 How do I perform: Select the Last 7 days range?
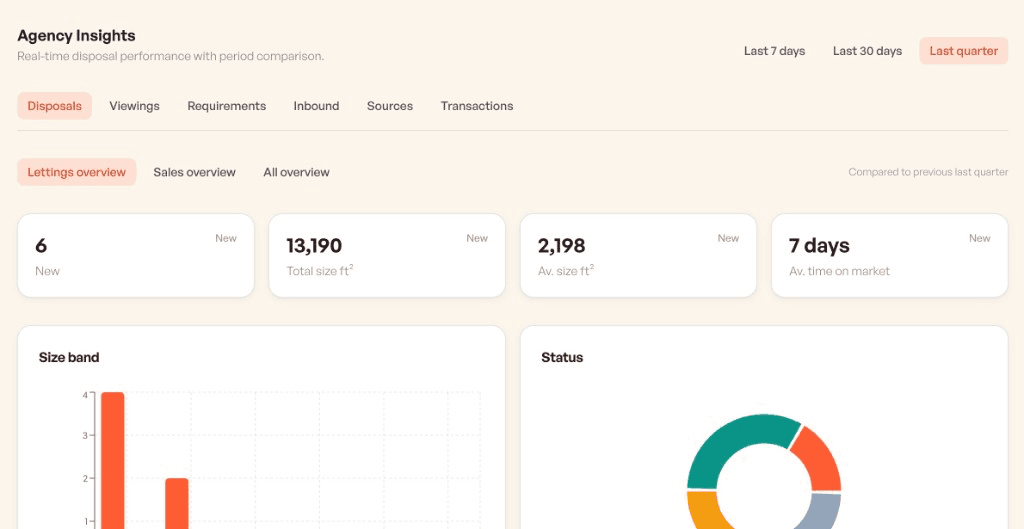pos(774,51)
